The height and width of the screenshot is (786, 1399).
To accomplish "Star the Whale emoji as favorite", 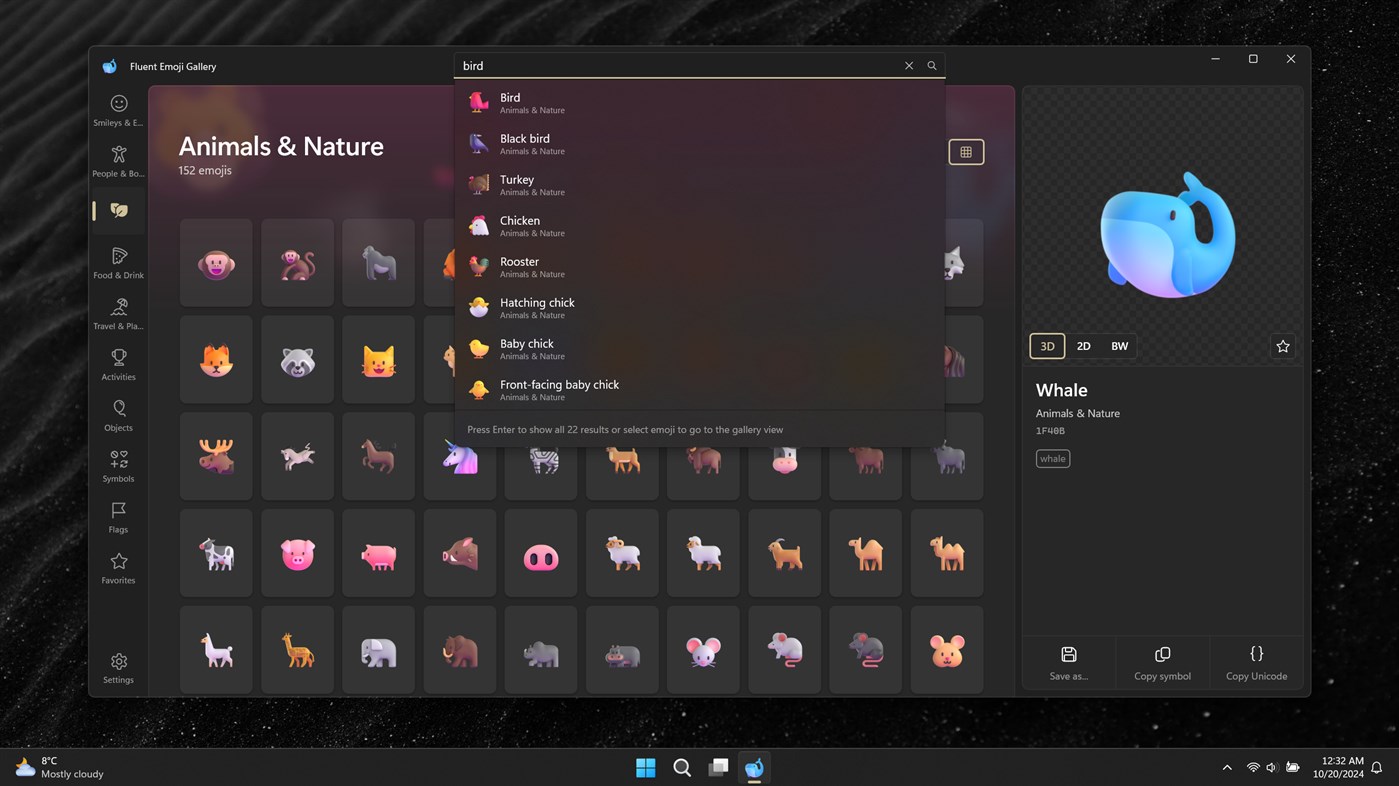I will click(x=1282, y=345).
